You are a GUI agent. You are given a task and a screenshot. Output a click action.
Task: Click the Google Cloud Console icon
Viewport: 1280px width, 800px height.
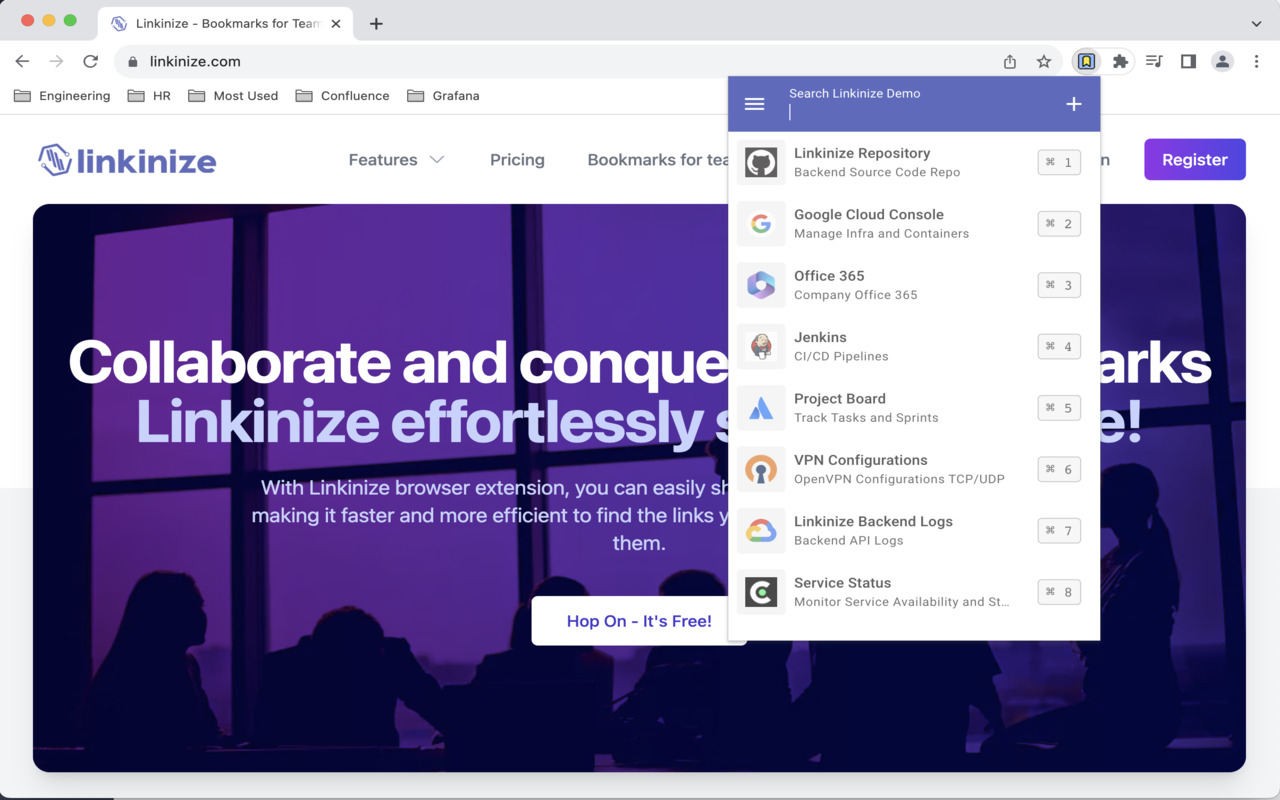(761, 224)
